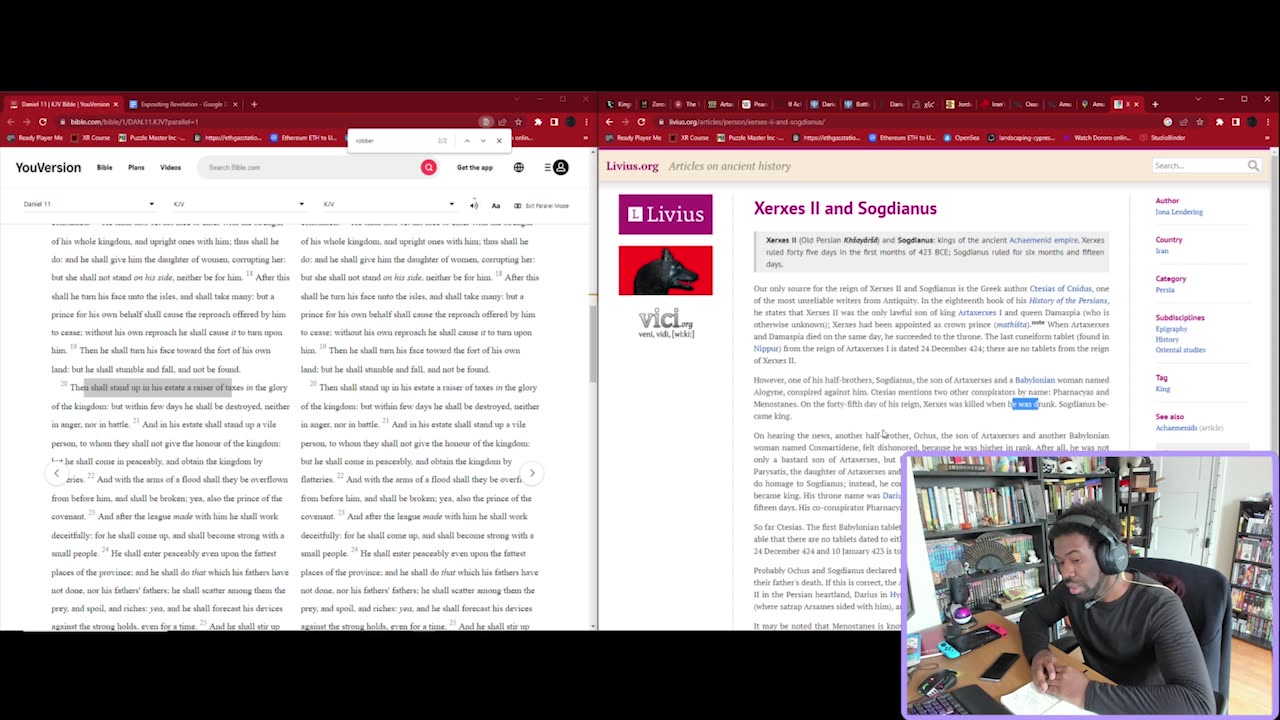
Task: Open the Babylonian link in second paragraph
Action: point(1034,380)
